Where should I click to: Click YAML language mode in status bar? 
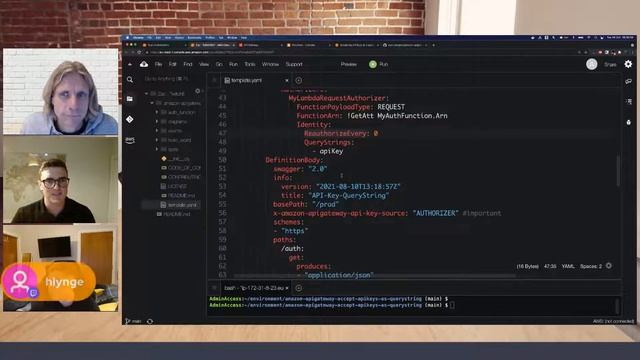[568, 266]
